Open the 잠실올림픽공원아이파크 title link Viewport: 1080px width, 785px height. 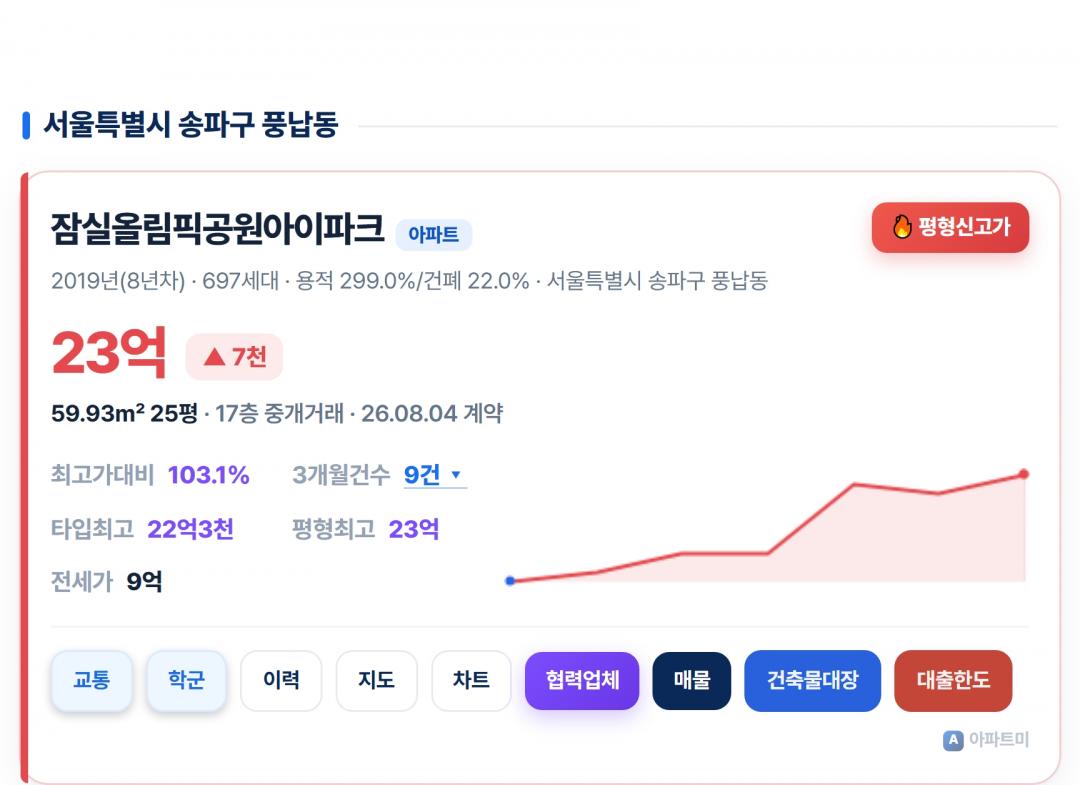pos(218,229)
